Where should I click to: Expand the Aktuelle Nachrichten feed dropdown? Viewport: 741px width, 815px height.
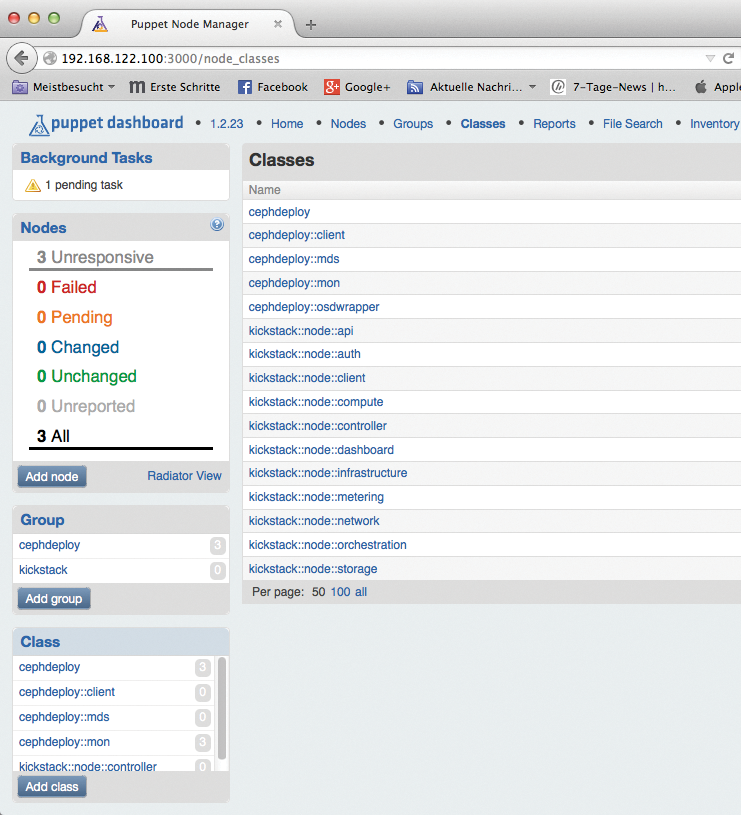(x=532, y=87)
